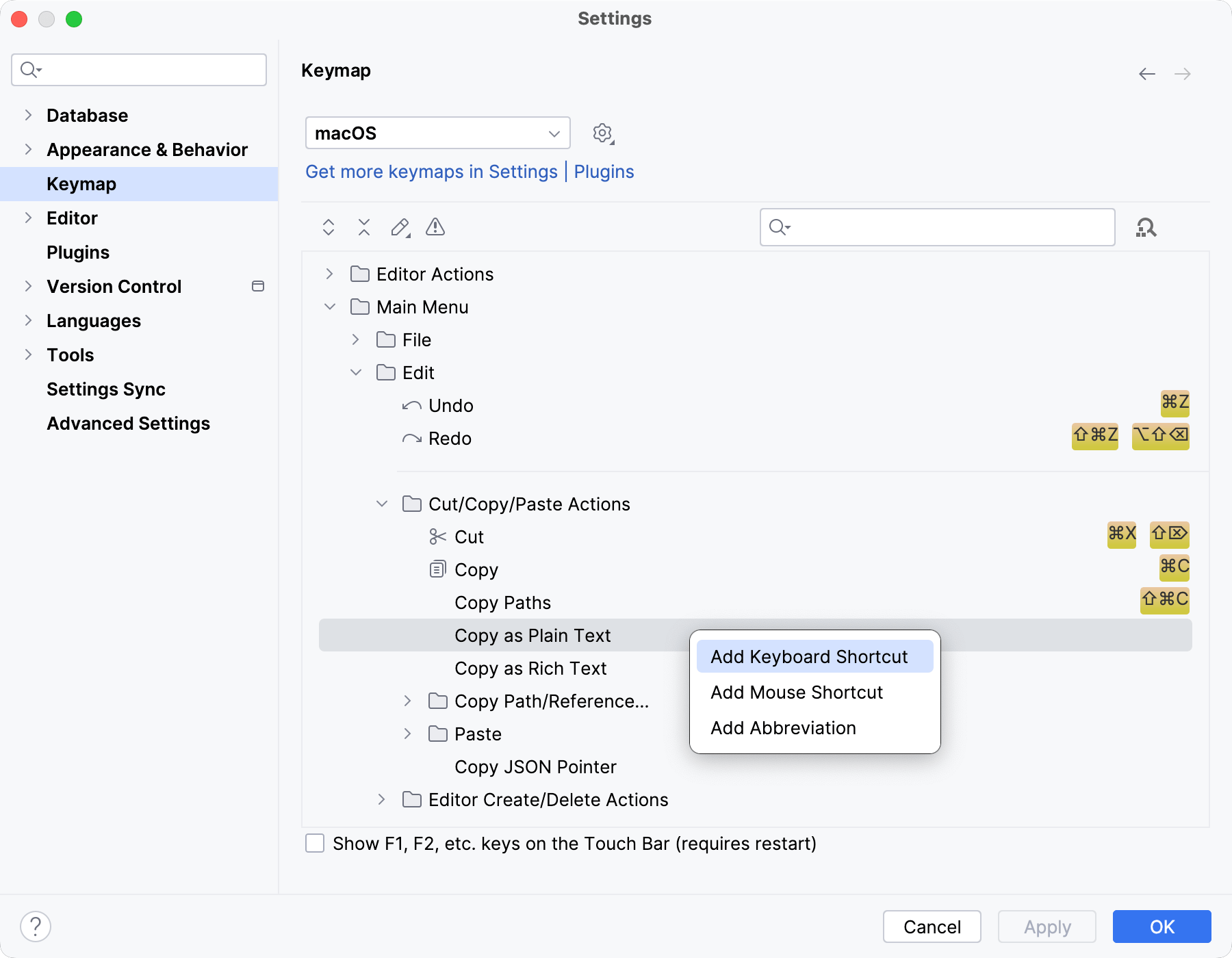Select Add Keyboard Shortcut from context menu
Image resolution: width=1232 pixels, height=958 pixels.
click(x=810, y=656)
